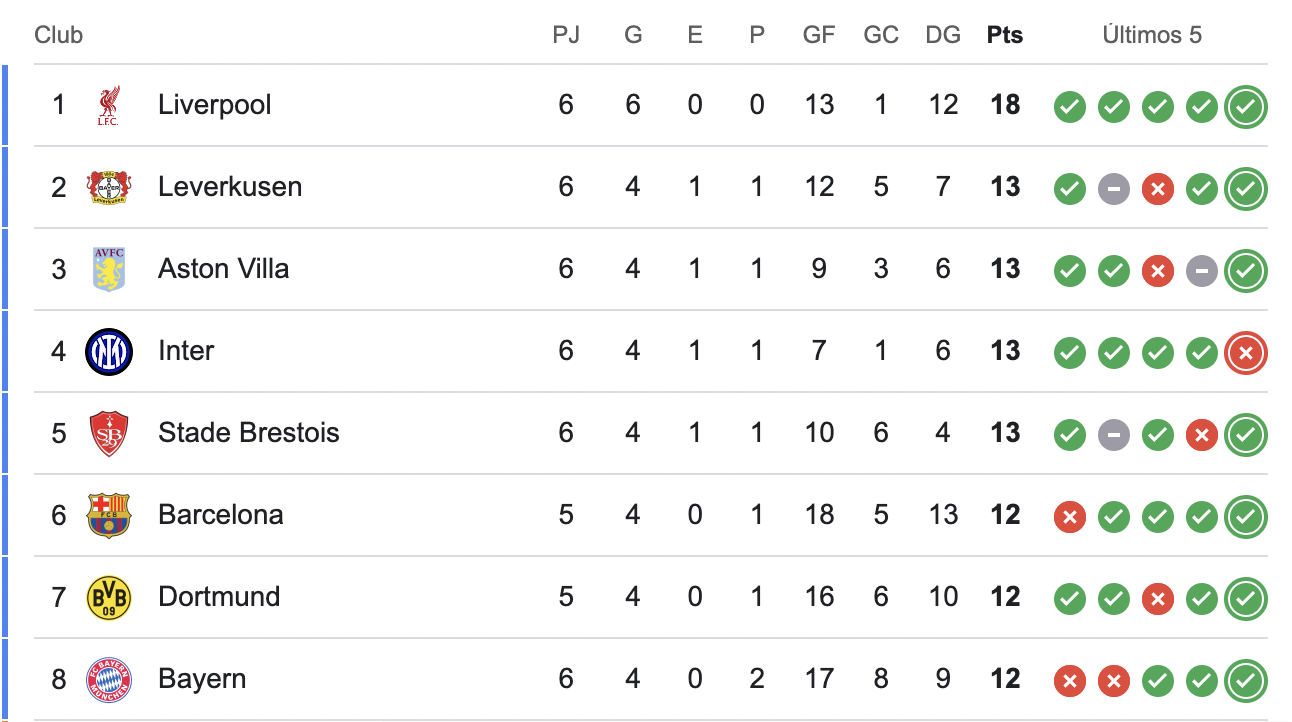Image resolution: width=1292 pixels, height=722 pixels.
Task: Select the Barcelona team name
Action: pos(220,515)
